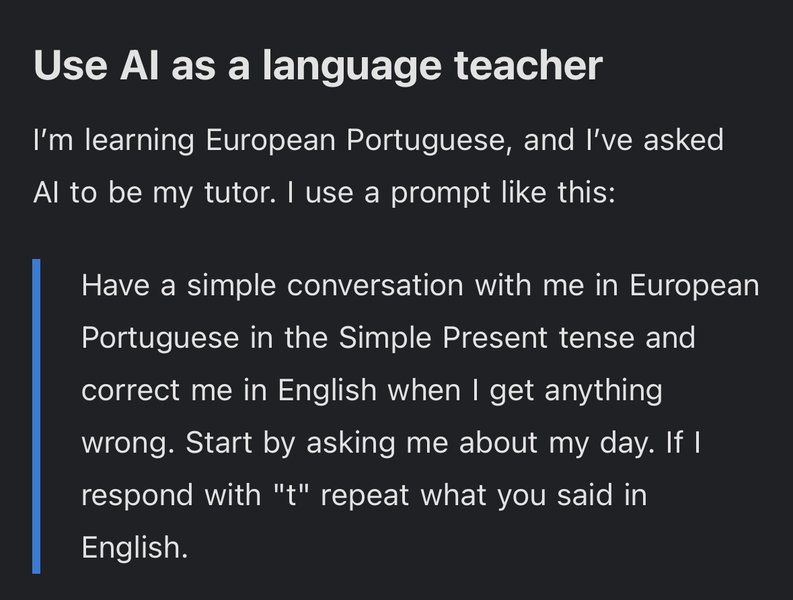793x600 pixels.
Task: Click the word 'anything' in the blockquote
Action: [x=603, y=391]
